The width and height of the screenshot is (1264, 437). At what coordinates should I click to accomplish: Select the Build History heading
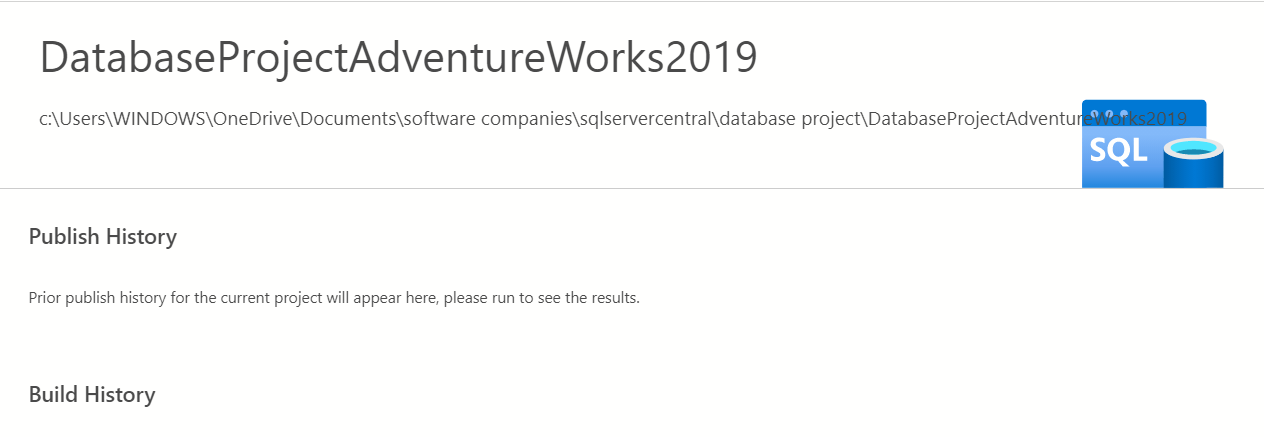[92, 395]
